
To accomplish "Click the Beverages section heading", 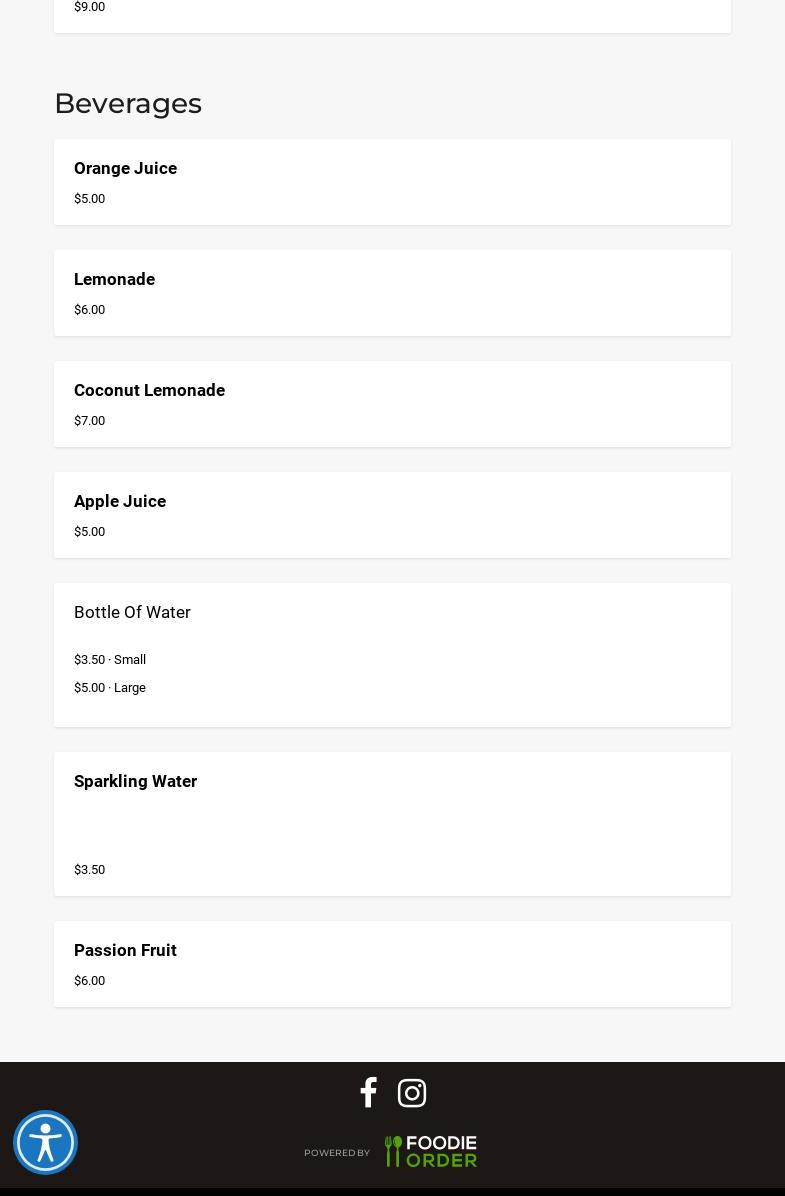I will coord(128,103).
